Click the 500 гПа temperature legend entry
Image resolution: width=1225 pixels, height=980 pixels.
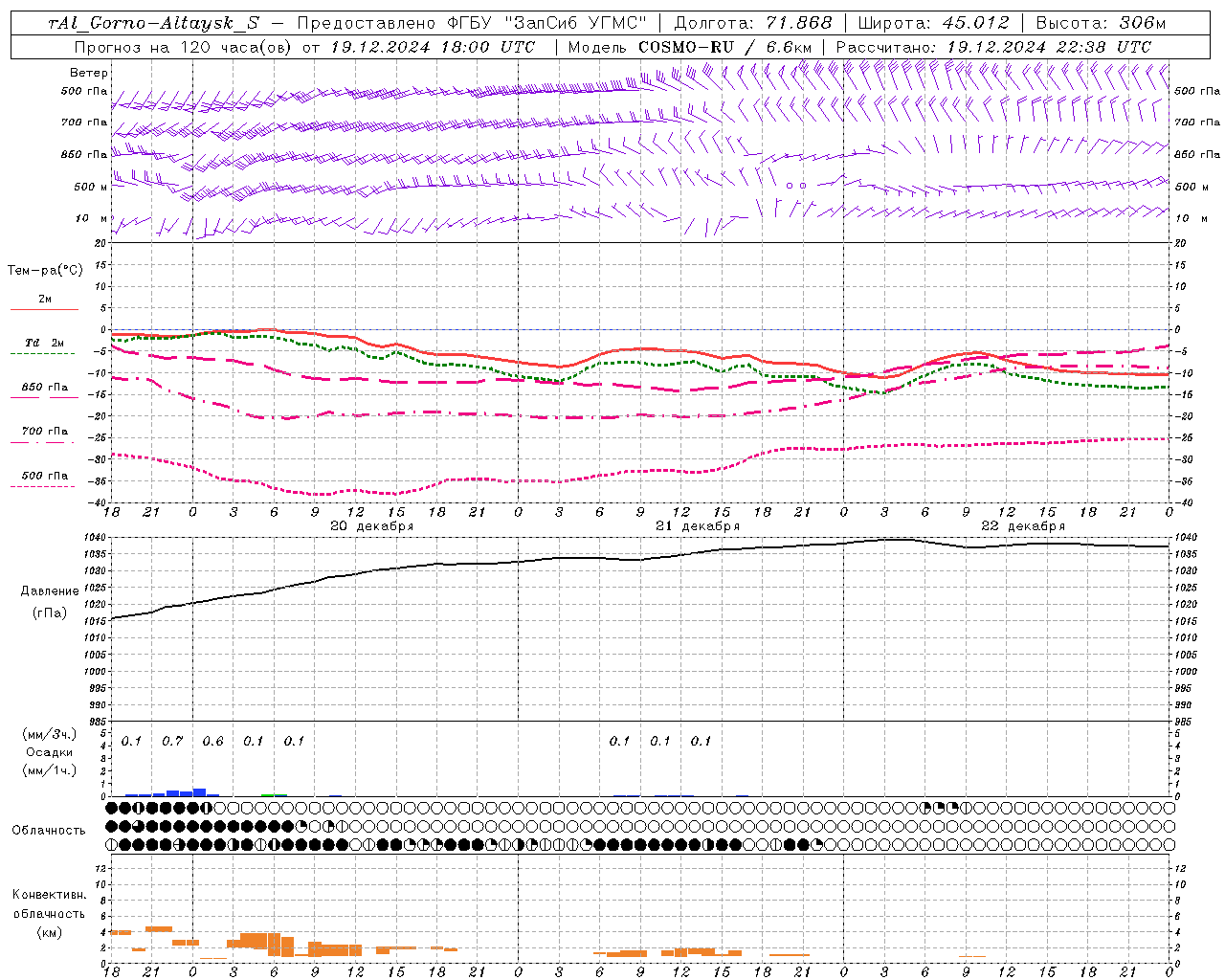[x=44, y=477]
